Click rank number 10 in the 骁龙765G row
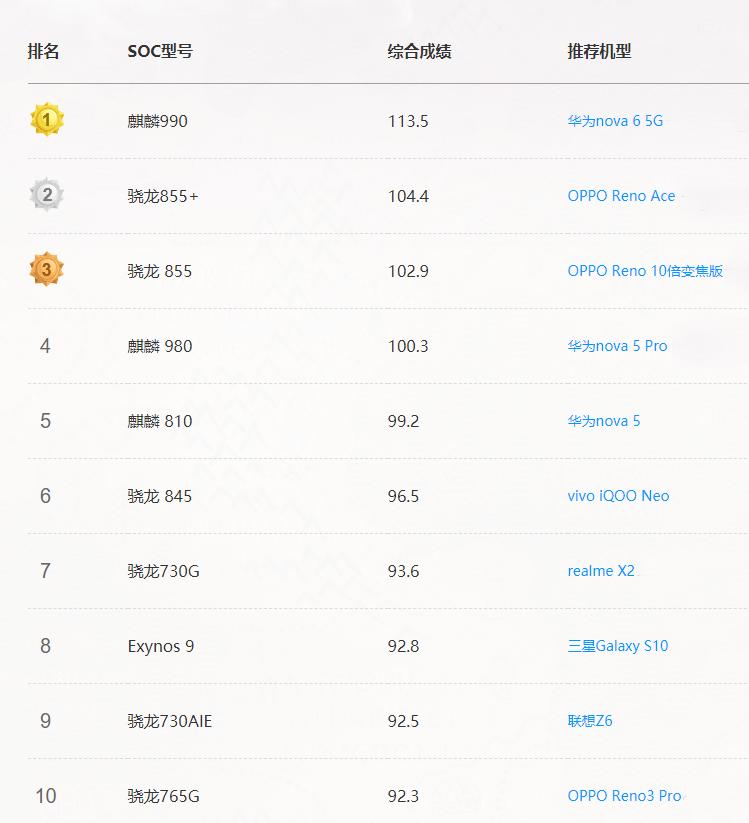 [46, 796]
